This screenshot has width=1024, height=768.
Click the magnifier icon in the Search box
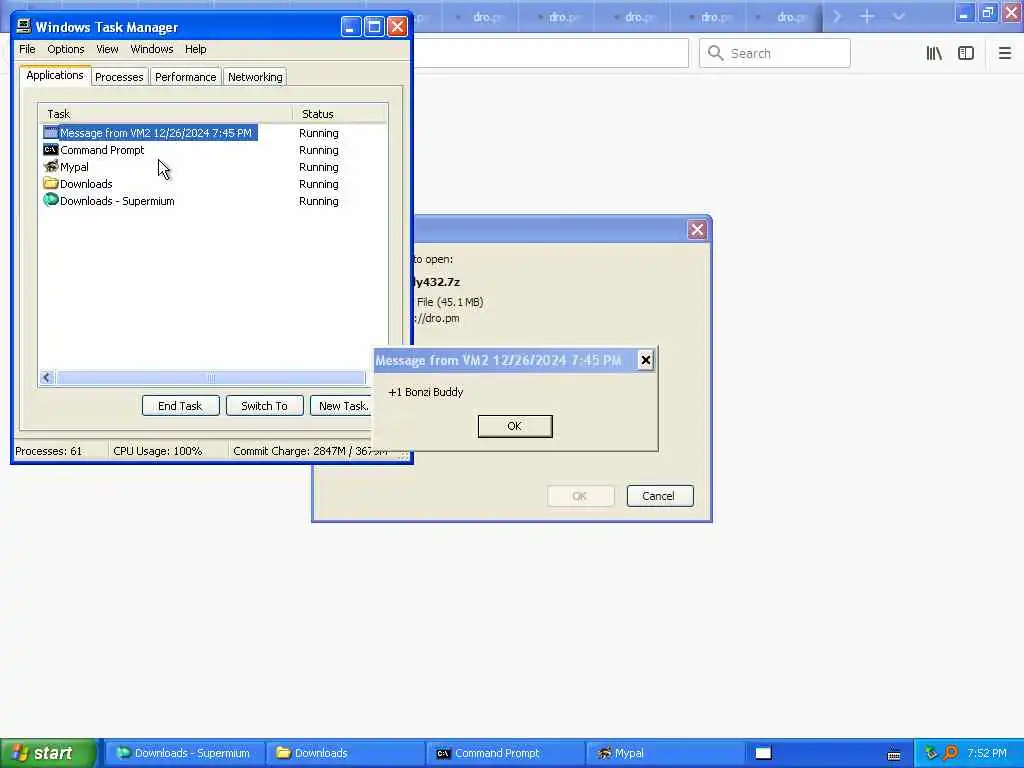click(x=716, y=53)
